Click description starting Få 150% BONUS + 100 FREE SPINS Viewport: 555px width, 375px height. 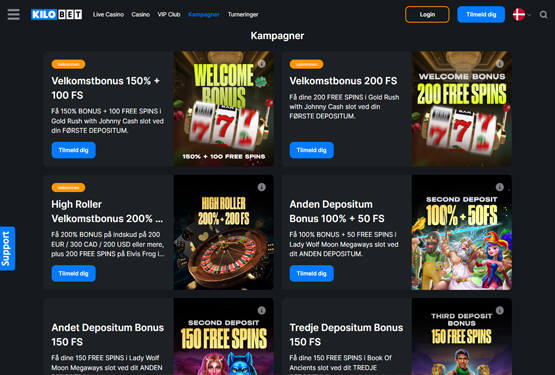pos(108,121)
